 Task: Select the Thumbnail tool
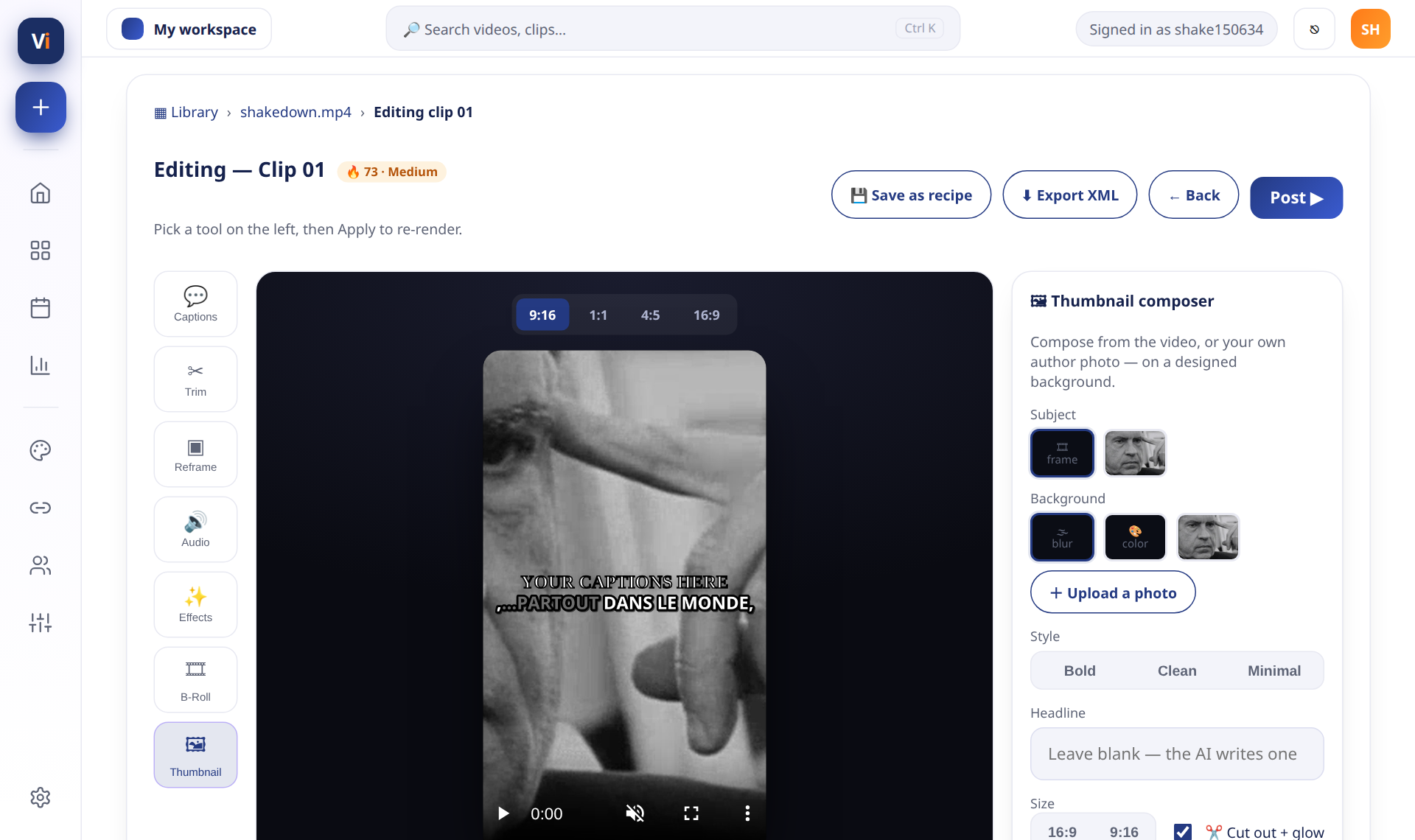195,755
